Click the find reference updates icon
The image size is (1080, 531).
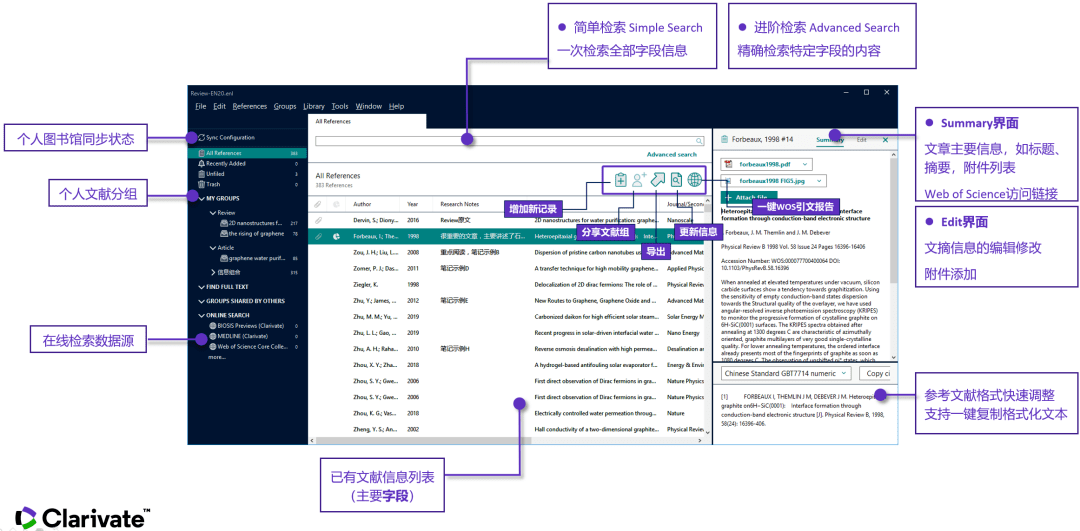pyautogui.click(x=676, y=180)
